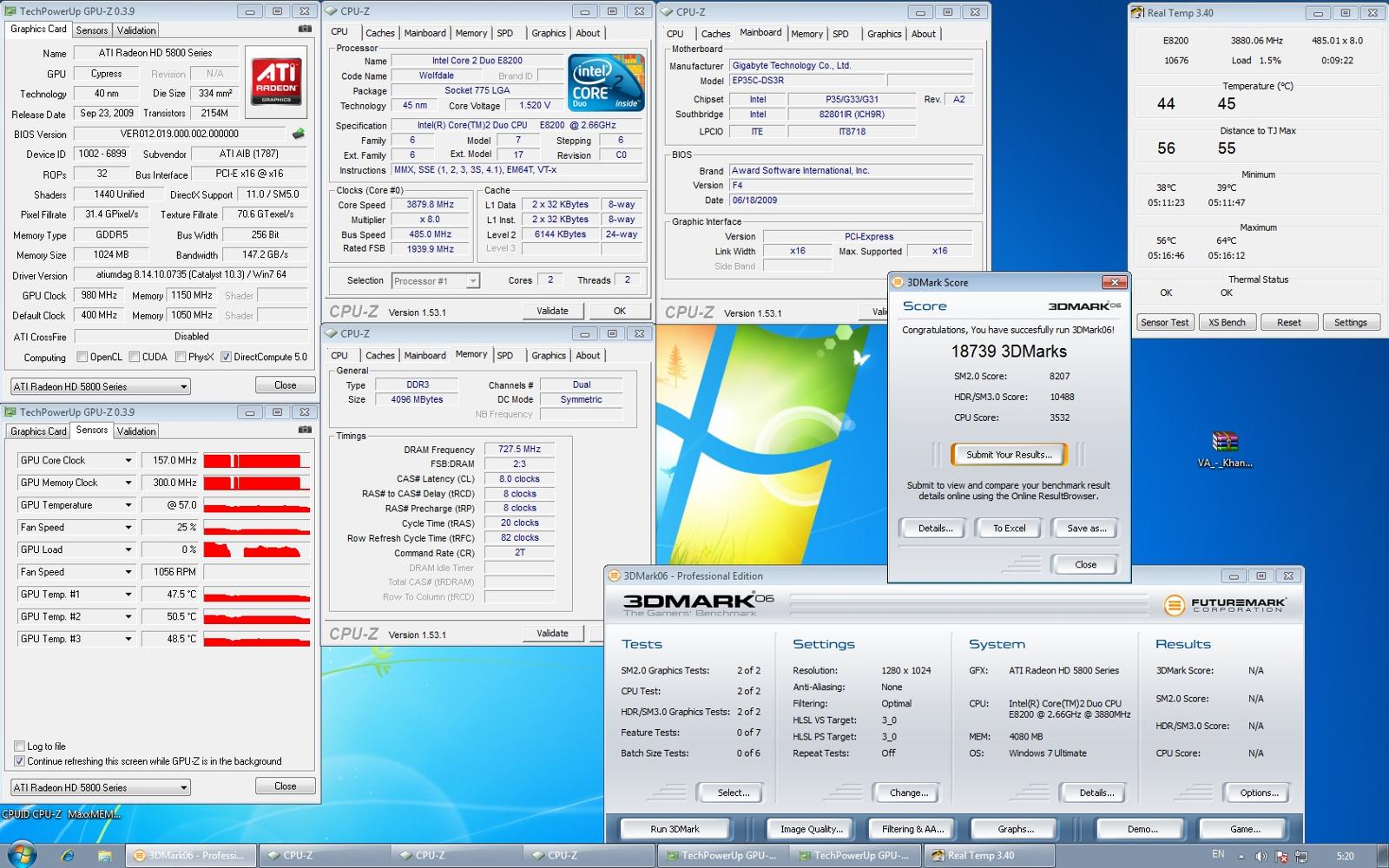Switch to first CPU-Z taskbar button

[x=323, y=855]
